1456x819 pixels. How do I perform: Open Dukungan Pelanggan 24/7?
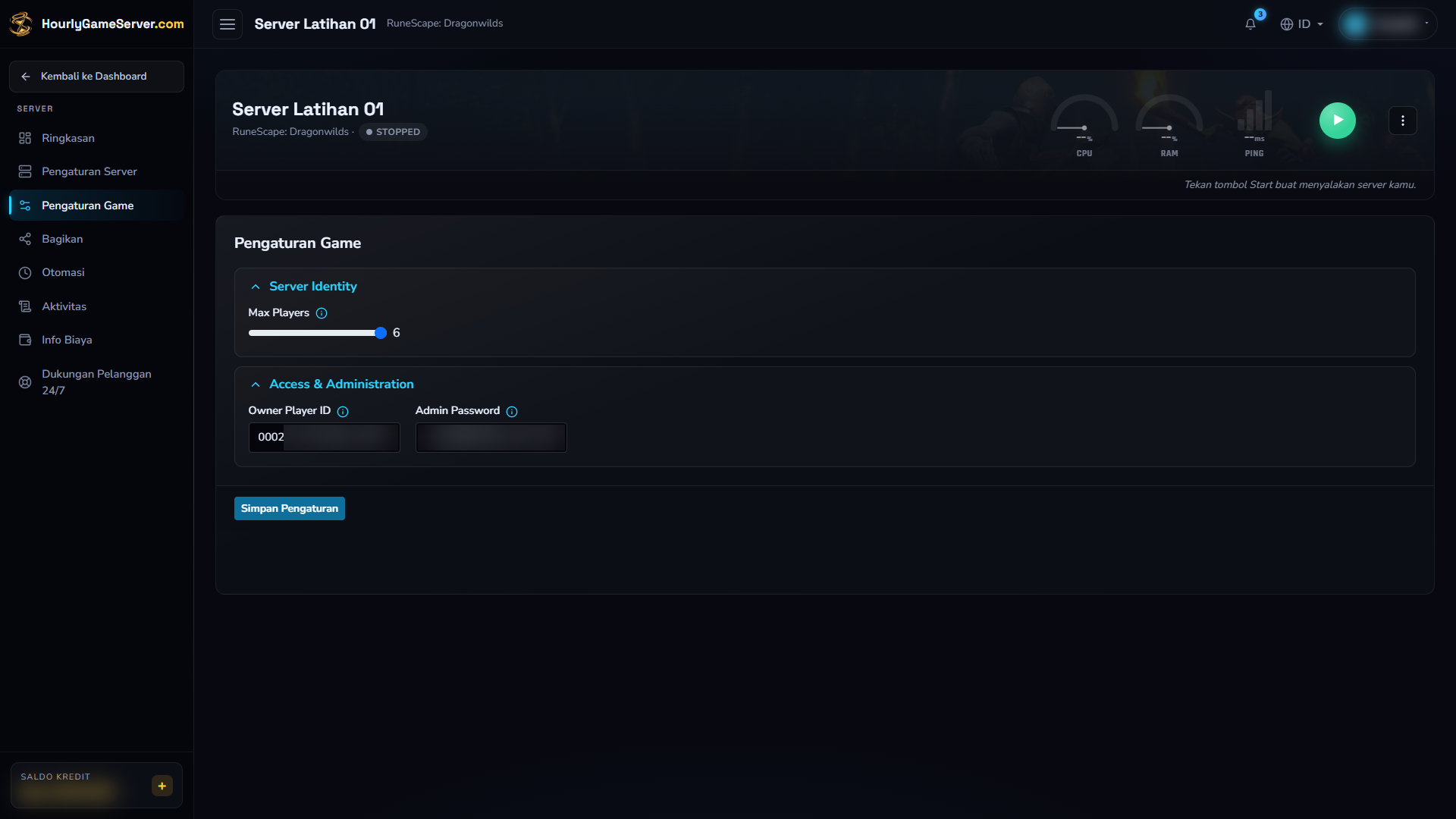[x=96, y=382]
